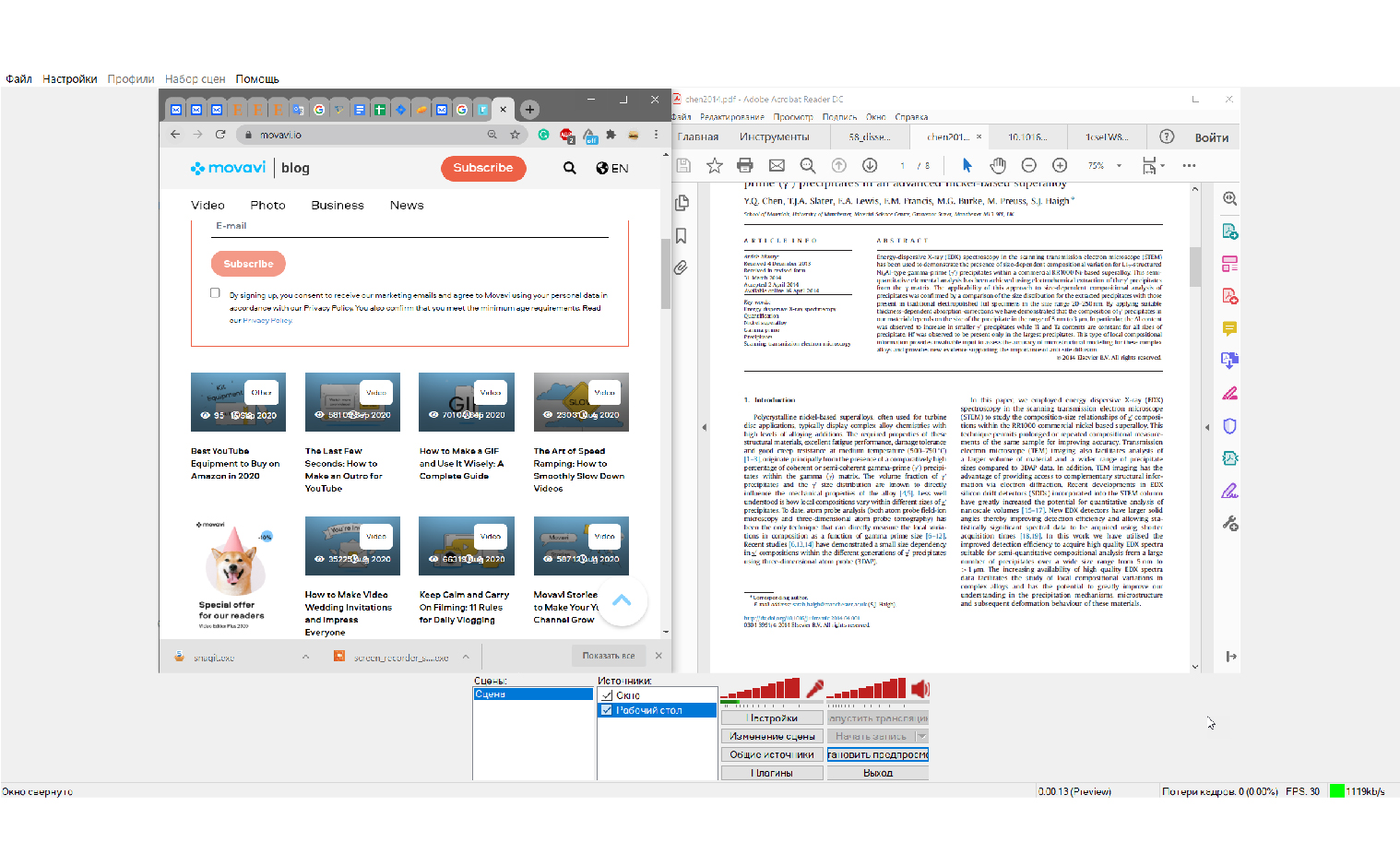Click the print icon in Acrobat toolbar
Image resolution: width=1400 pixels, height=866 pixels.
point(745,166)
